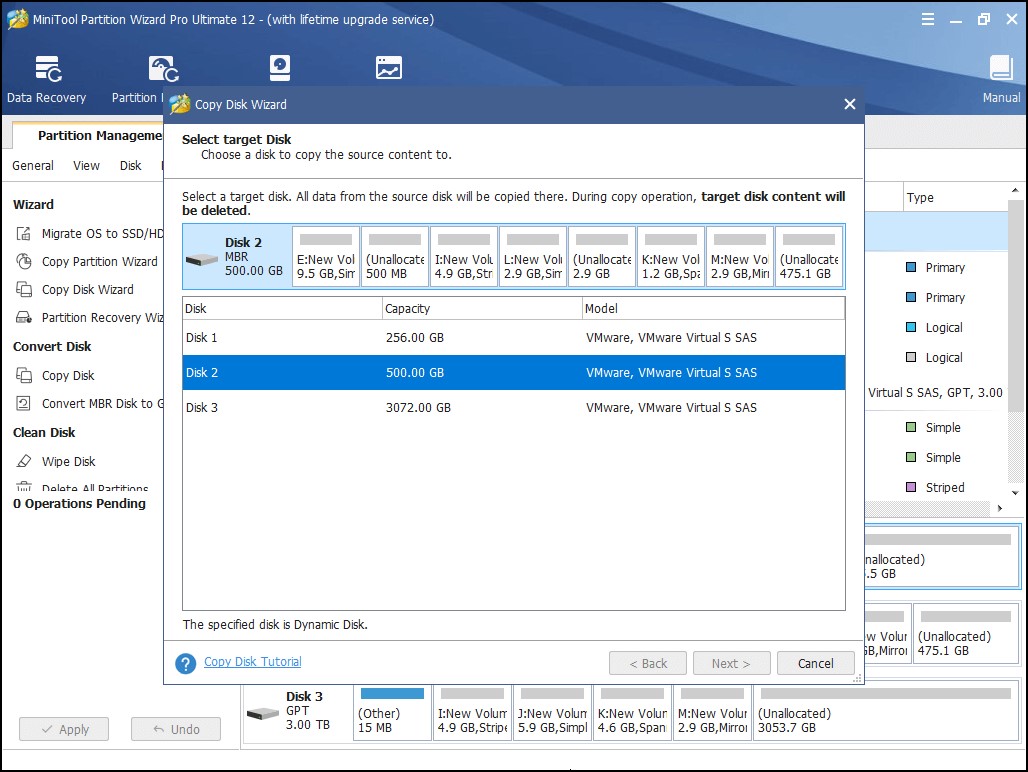Switch to the Partition Management tab
This screenshot has height=772, width=1028.
[x=100, y=135]
